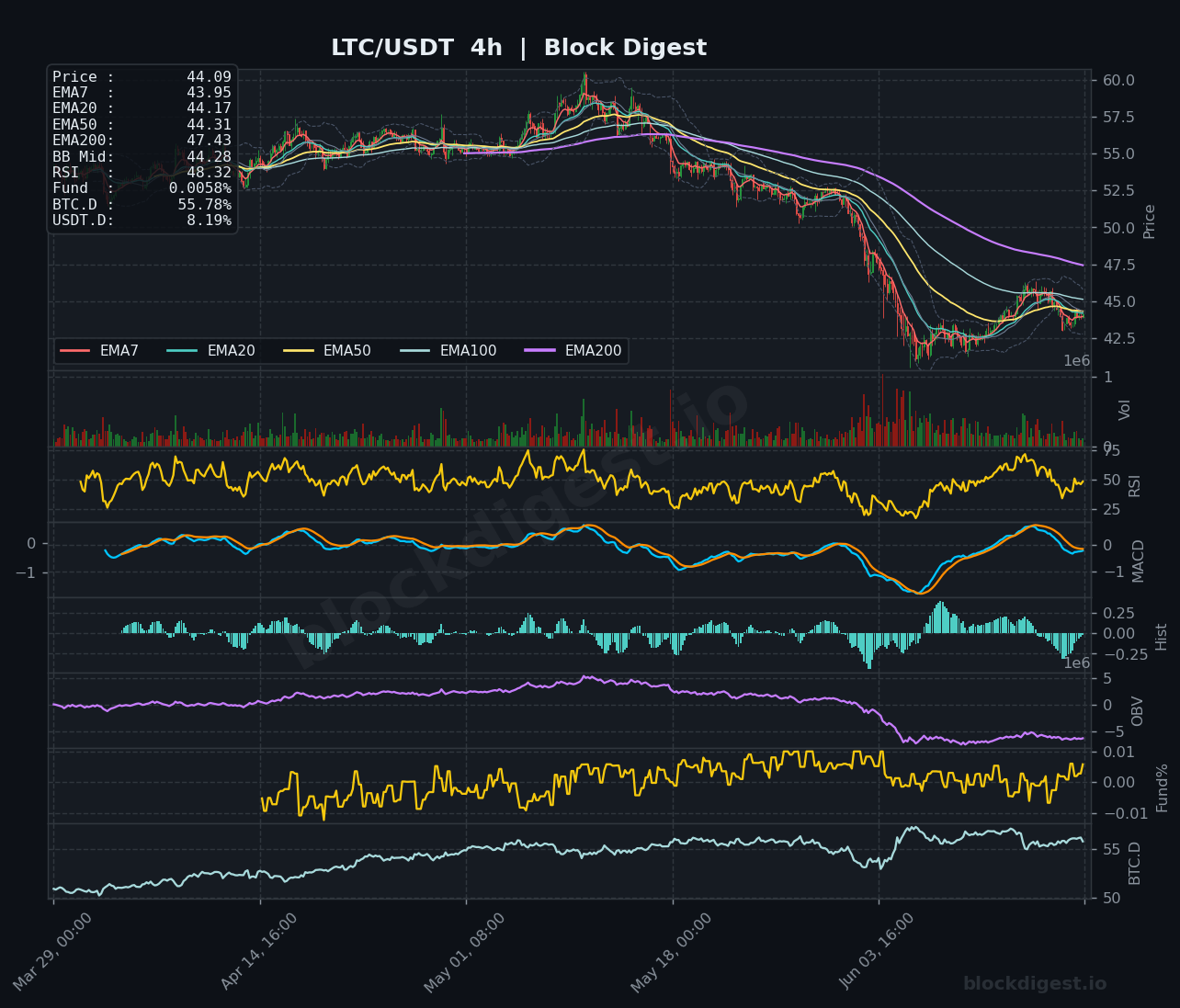Click the EMA7 value 43.95
This screenshot has width=1180, height=1008.
point(209,93)
